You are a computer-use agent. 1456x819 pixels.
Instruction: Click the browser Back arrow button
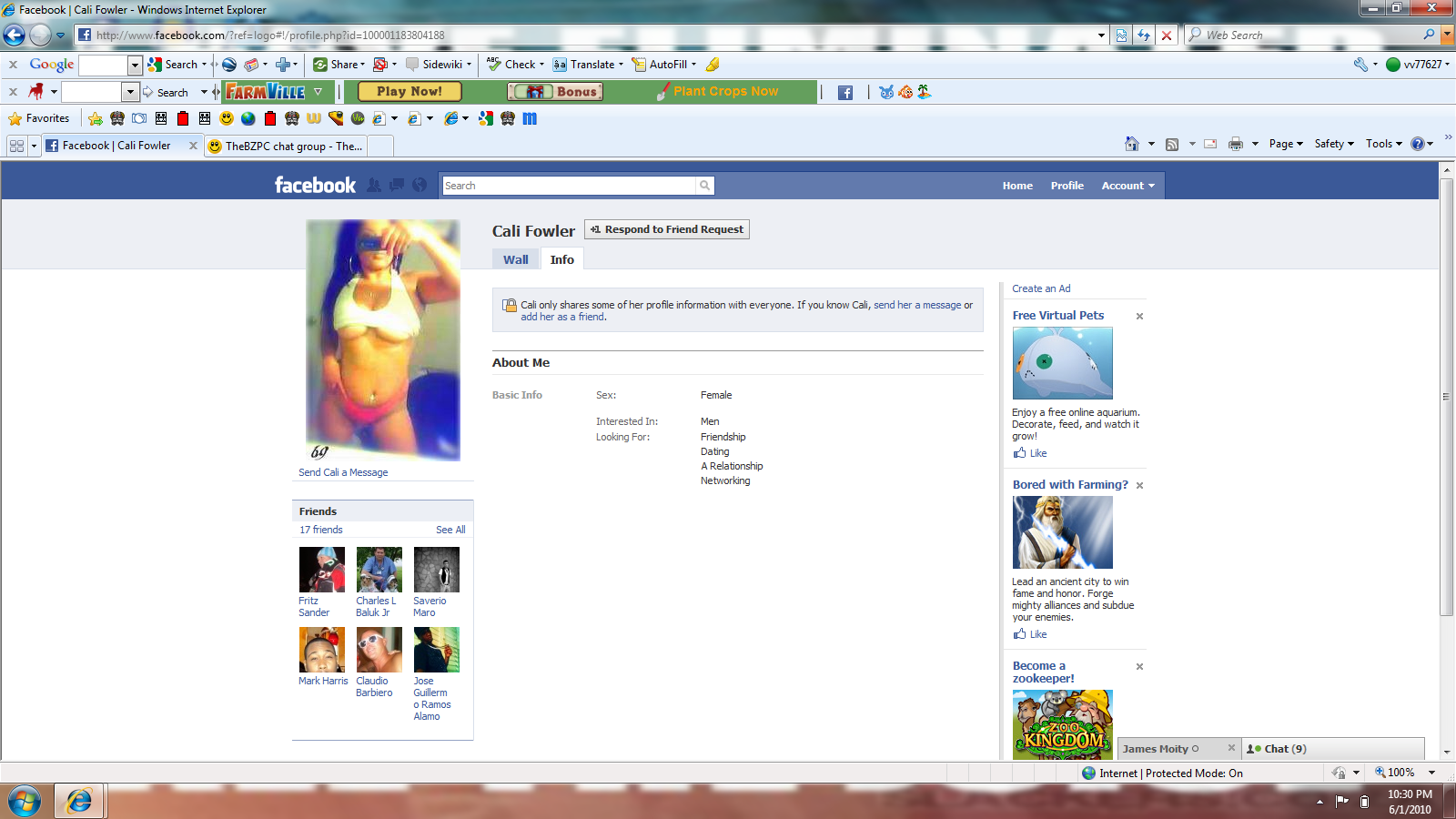[x=14, y=35]
